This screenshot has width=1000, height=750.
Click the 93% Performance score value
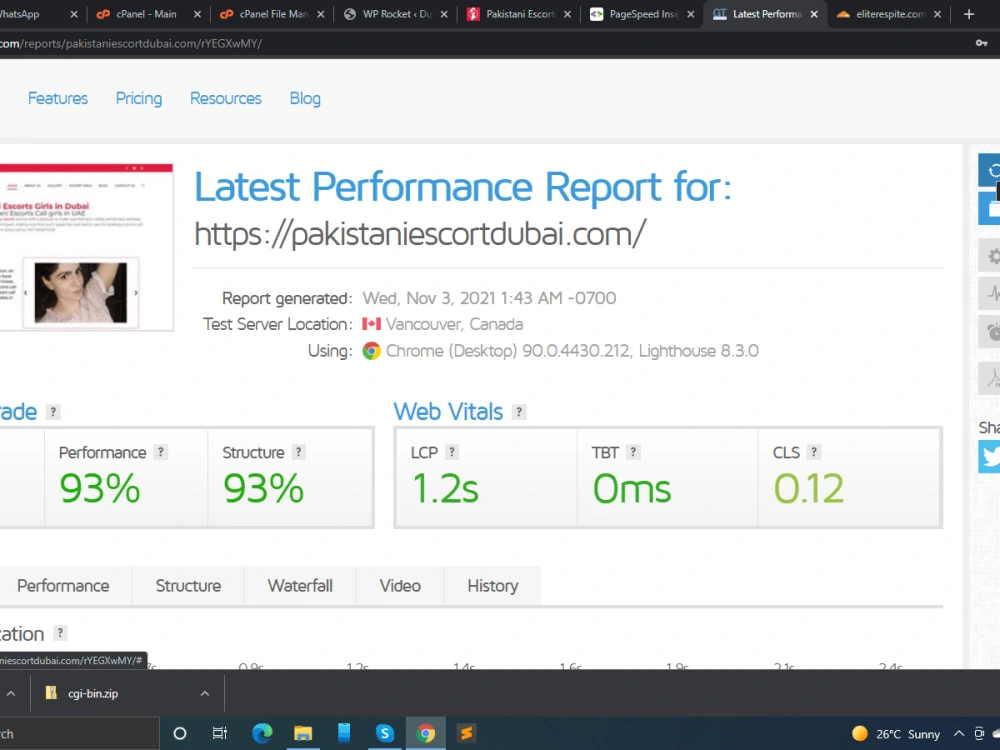point(99,489)
